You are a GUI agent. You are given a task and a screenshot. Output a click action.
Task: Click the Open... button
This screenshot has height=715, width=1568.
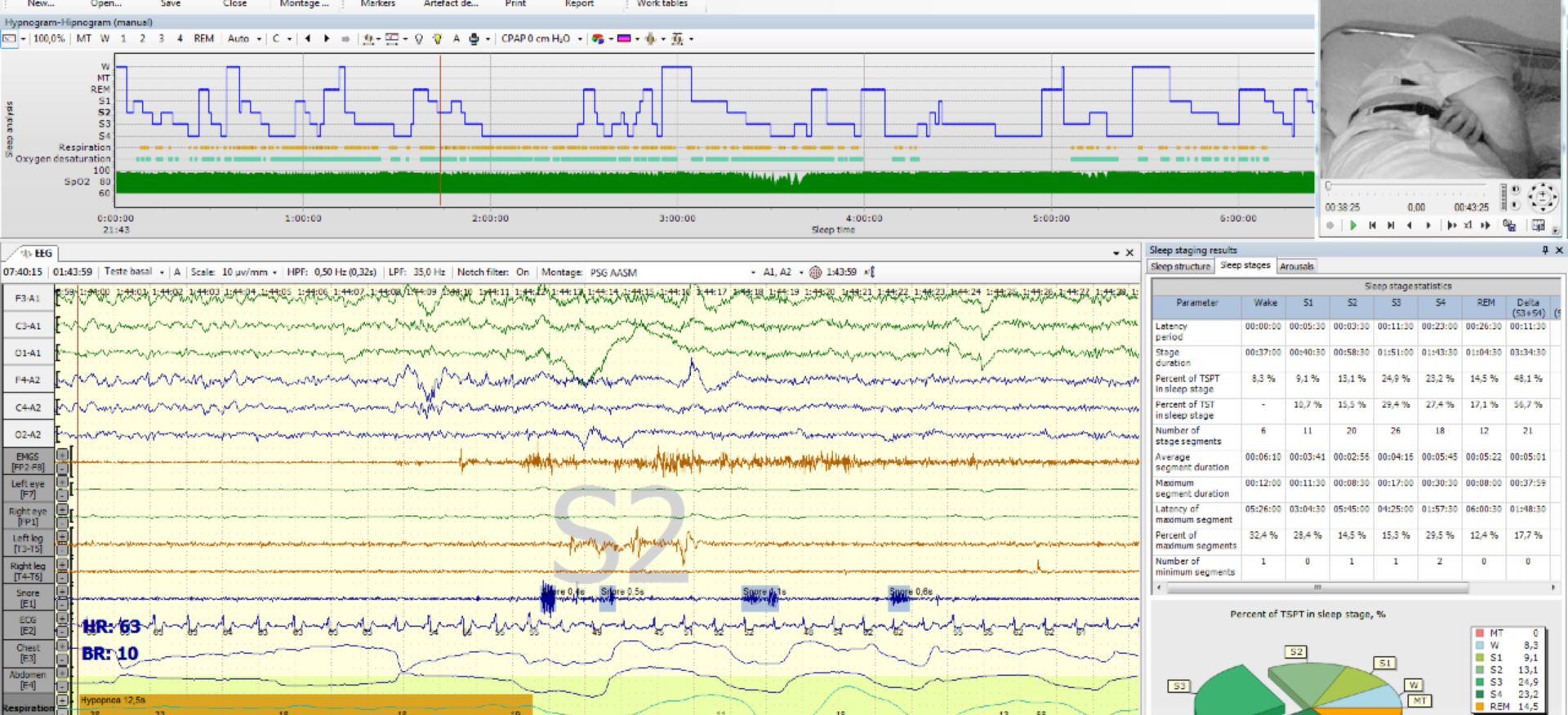(x=106, y=3)
